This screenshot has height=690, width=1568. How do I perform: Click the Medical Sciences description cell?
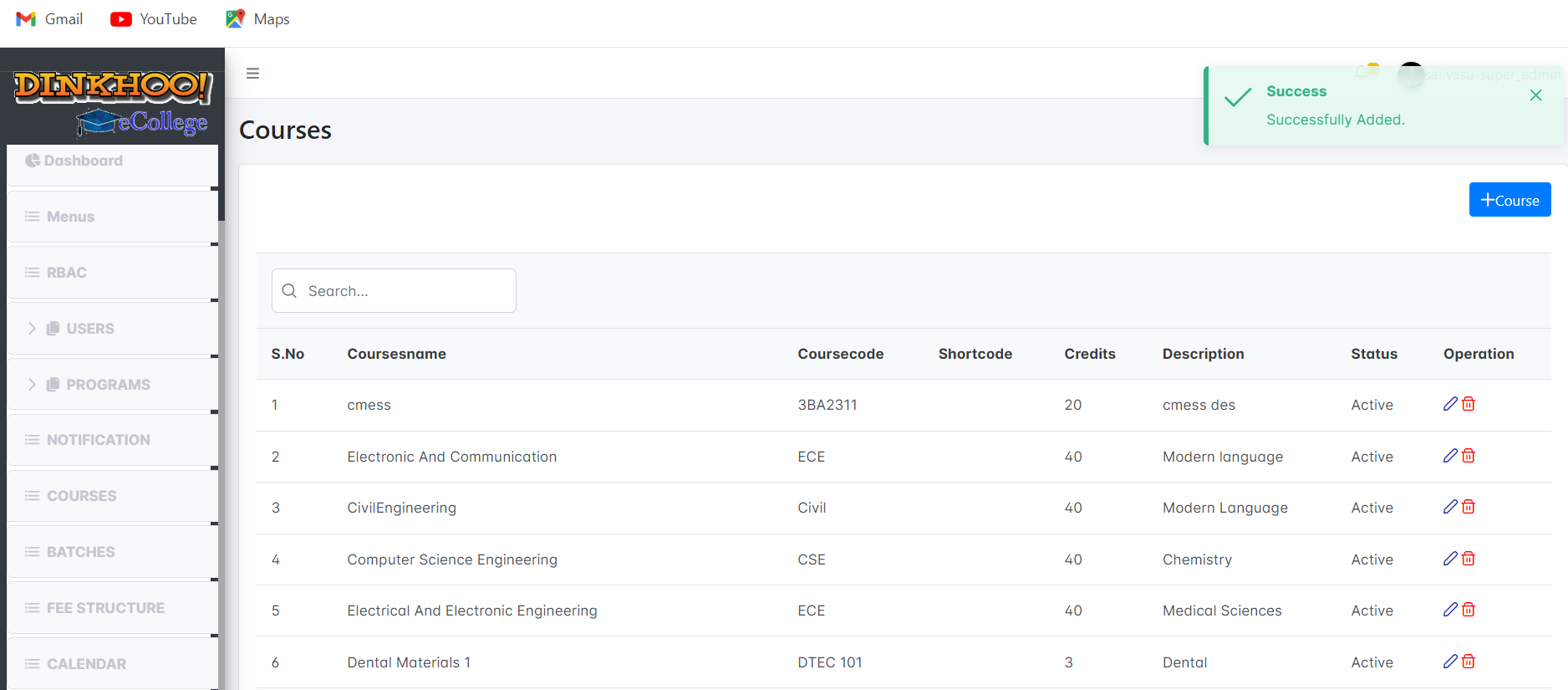coord(1222,611)
